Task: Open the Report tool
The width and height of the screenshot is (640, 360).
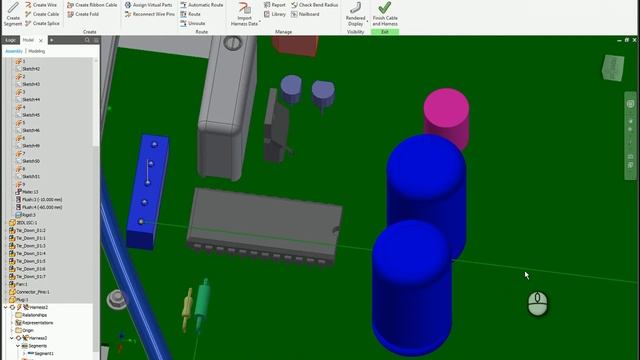Action: click(275, 5)
